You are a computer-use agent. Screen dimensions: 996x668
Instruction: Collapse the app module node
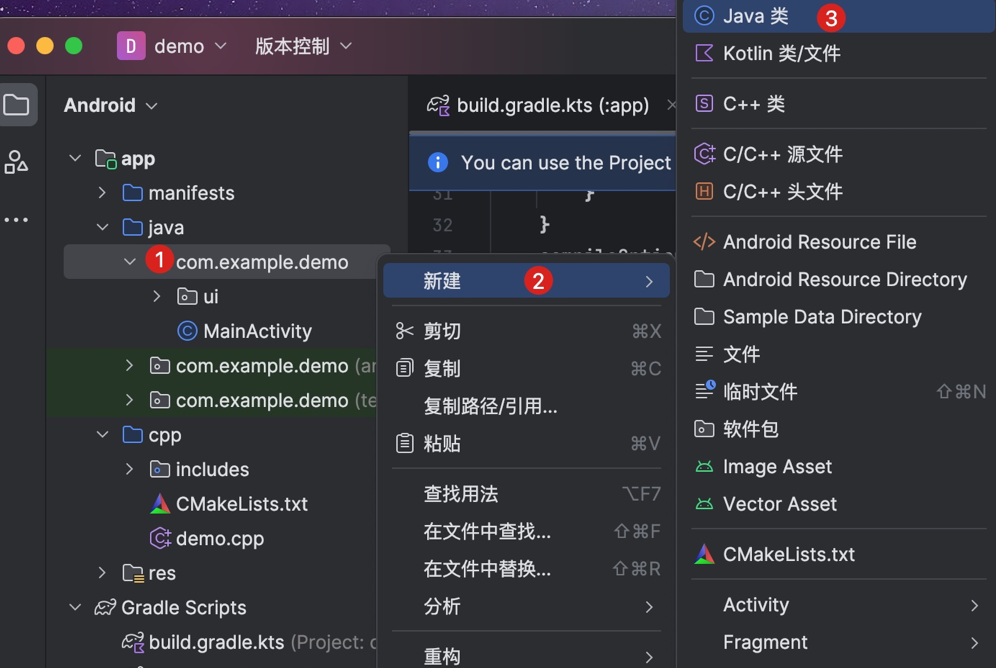tap(75, 158)
